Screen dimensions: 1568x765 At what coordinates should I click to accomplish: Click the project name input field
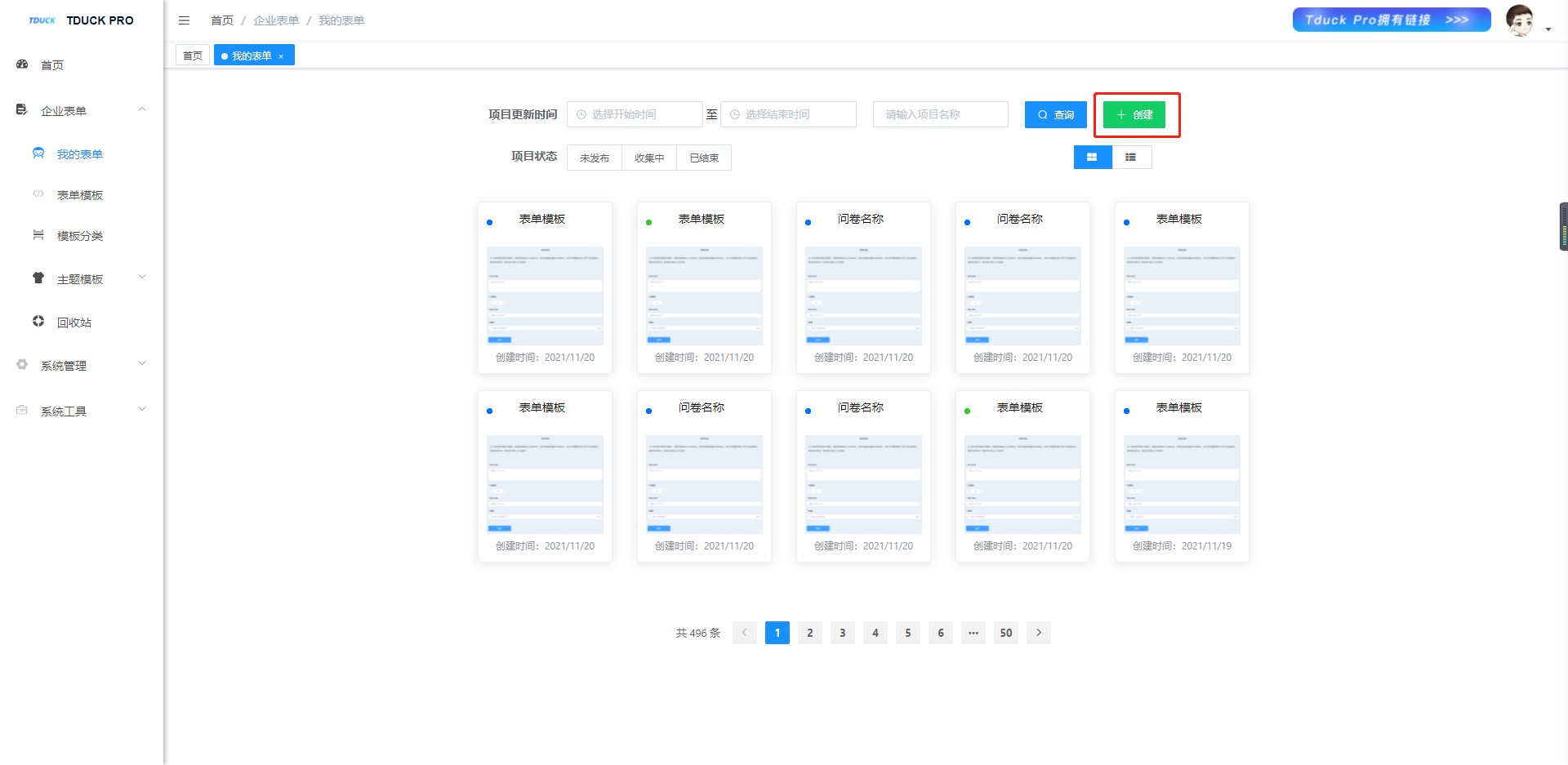click(940, 114)
